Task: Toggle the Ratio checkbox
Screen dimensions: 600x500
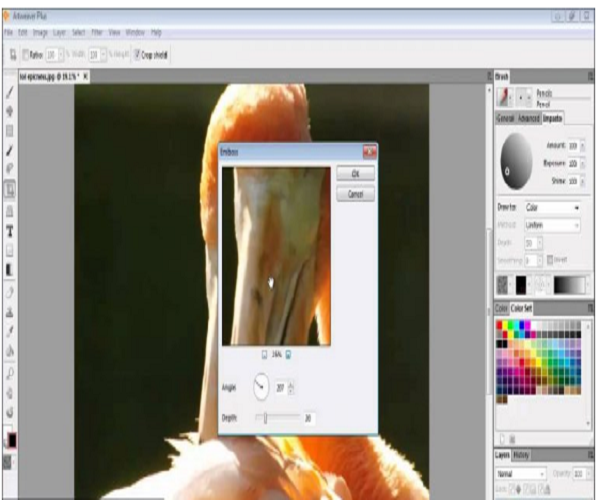Action: 25,55
